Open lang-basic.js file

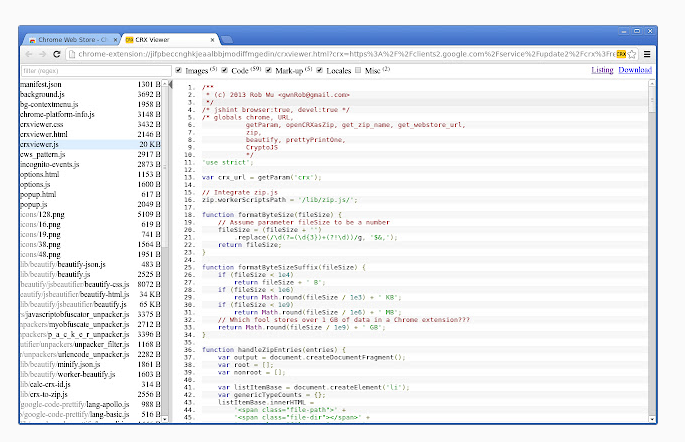90,415
